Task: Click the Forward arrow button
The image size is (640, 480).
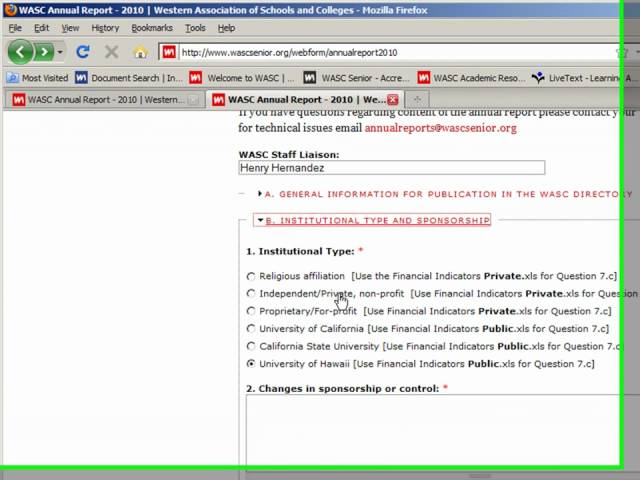Action: [44, 52]
